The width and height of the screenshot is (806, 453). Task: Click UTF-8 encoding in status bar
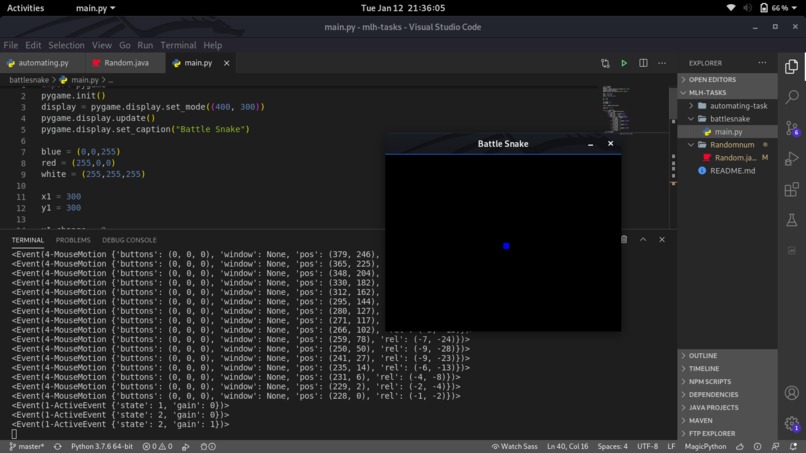coord(647,446)
